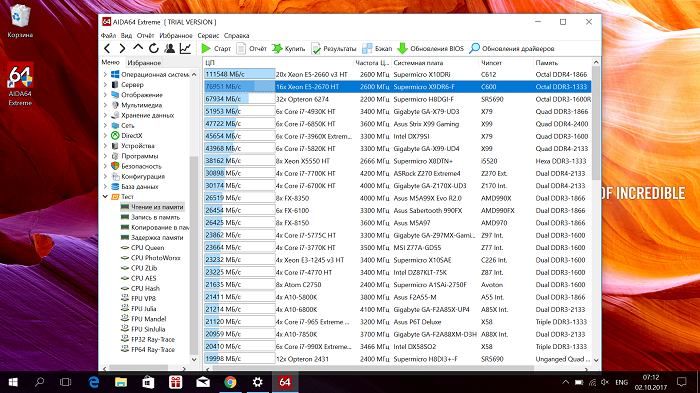Expand the Хранение данных tree node
Viewport: 700px width, 393px height.
[x=105, y=115]
